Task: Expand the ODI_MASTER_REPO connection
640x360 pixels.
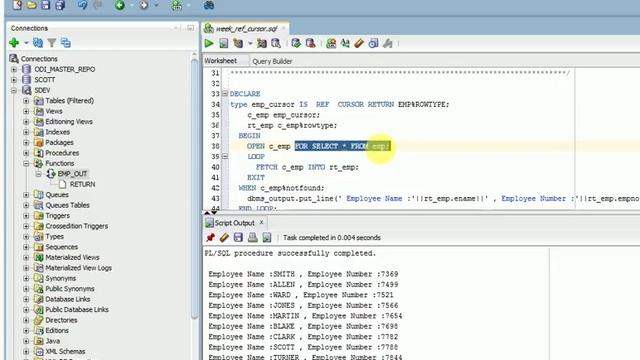Action: pyautogui.click(x=14, y=69)
